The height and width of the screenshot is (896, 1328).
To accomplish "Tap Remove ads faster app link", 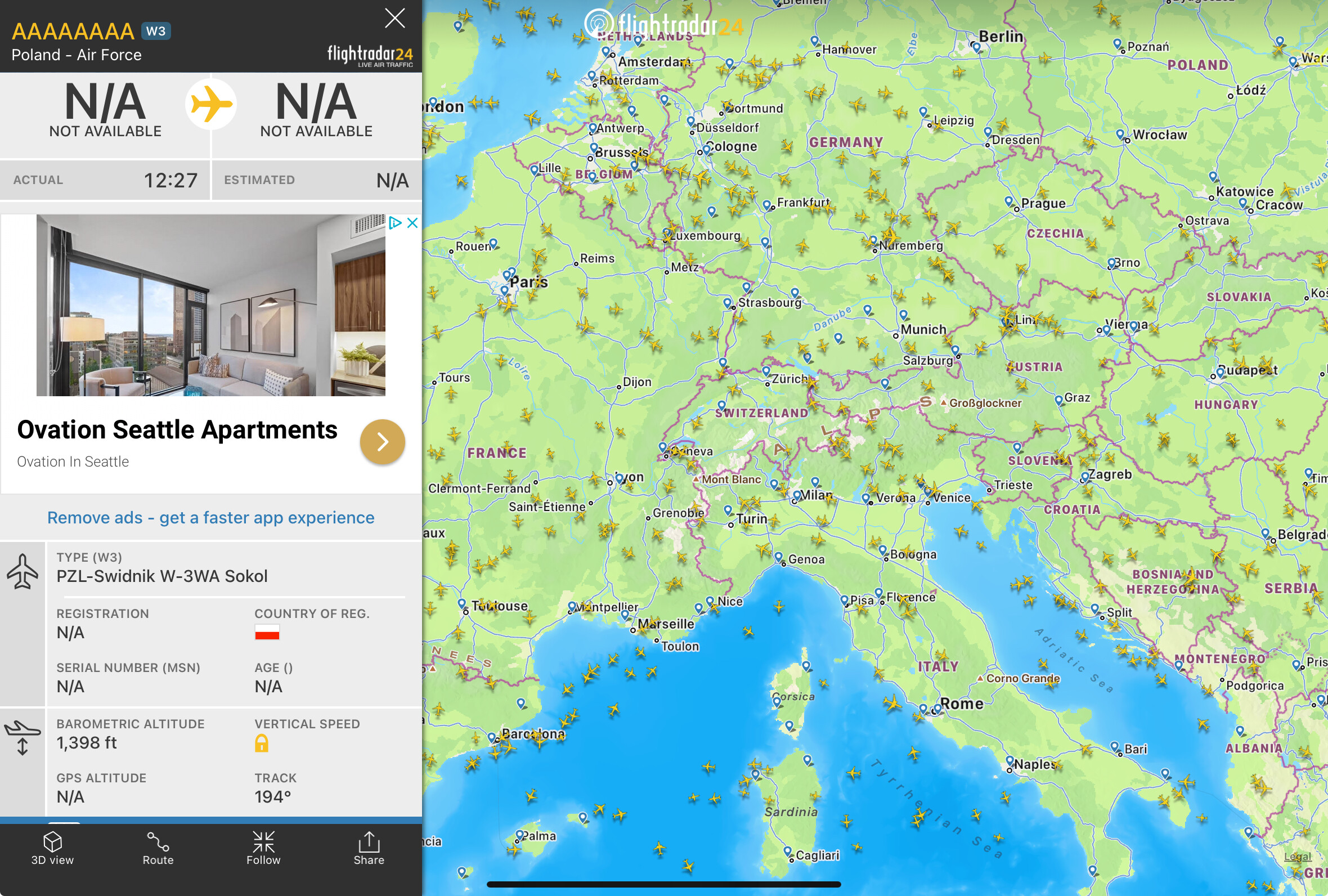I will (211, 518).
